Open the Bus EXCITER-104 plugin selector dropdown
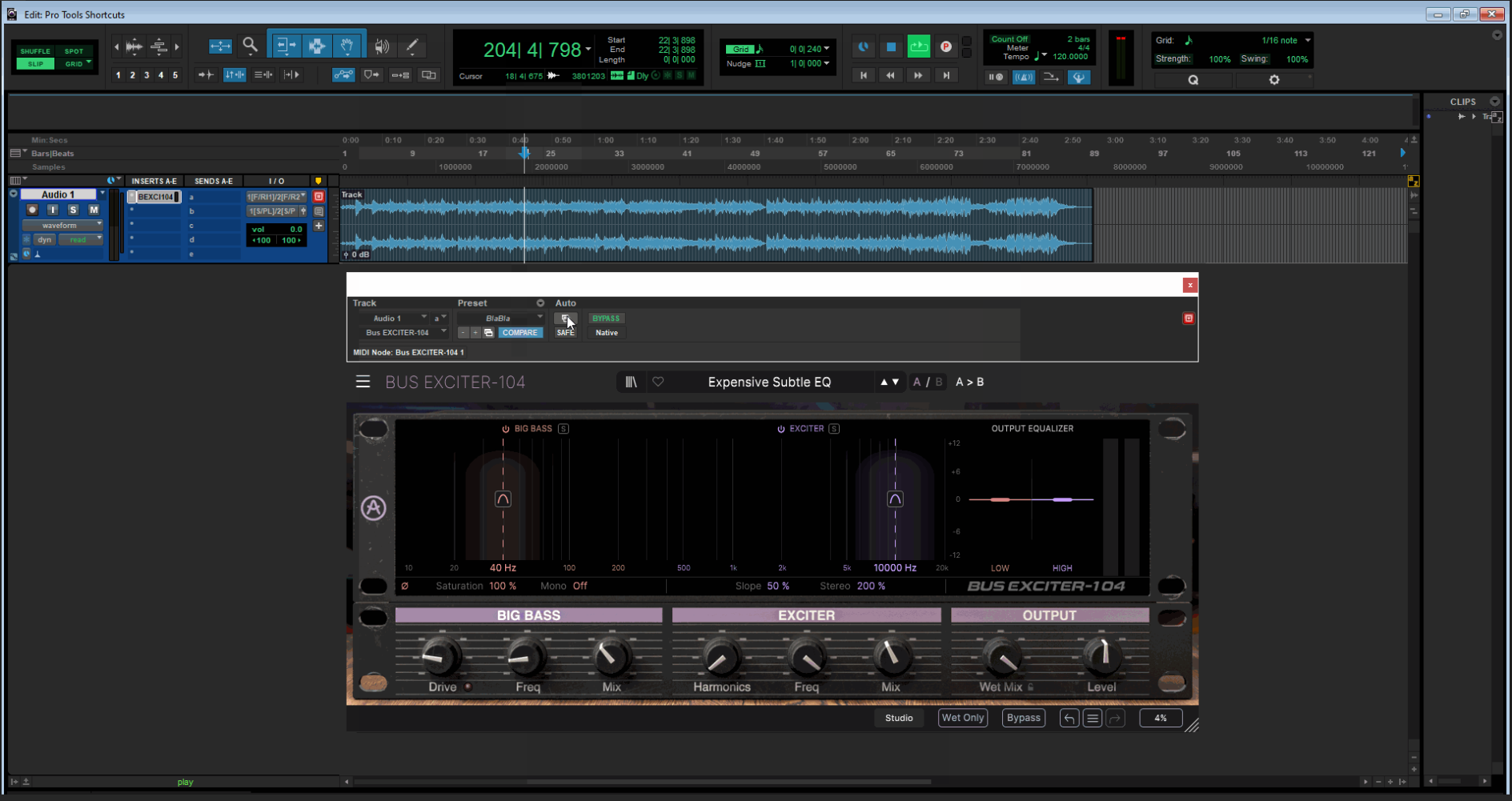This screenshot has width=1512, height=801. pyautogui.click(x=403, y=333)
